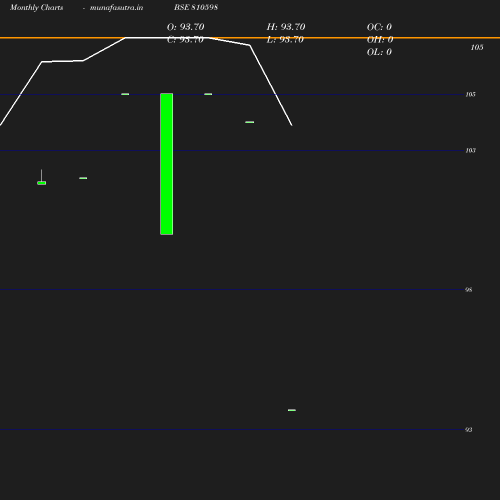Click the 'L: 93.70' low value
Image resolution: width=500 pixels, height=500 pixels.
click(x=285, y=40)
